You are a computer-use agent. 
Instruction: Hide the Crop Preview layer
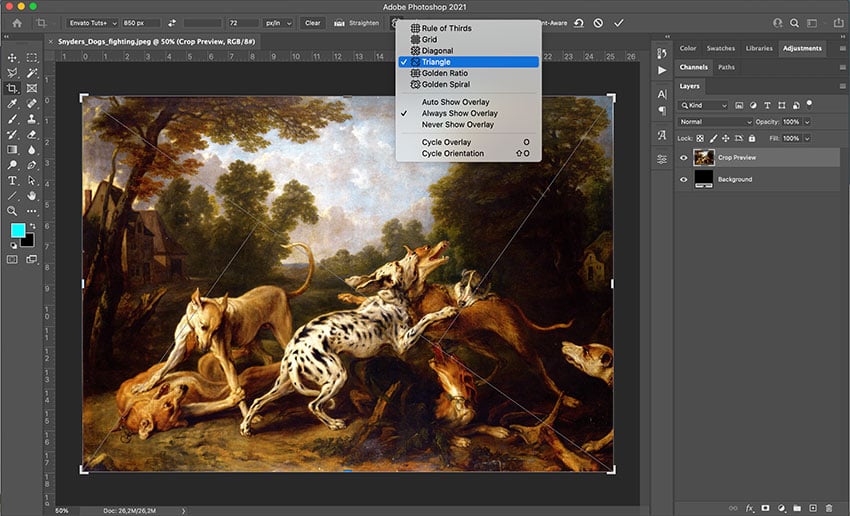[x=685, y=157]
